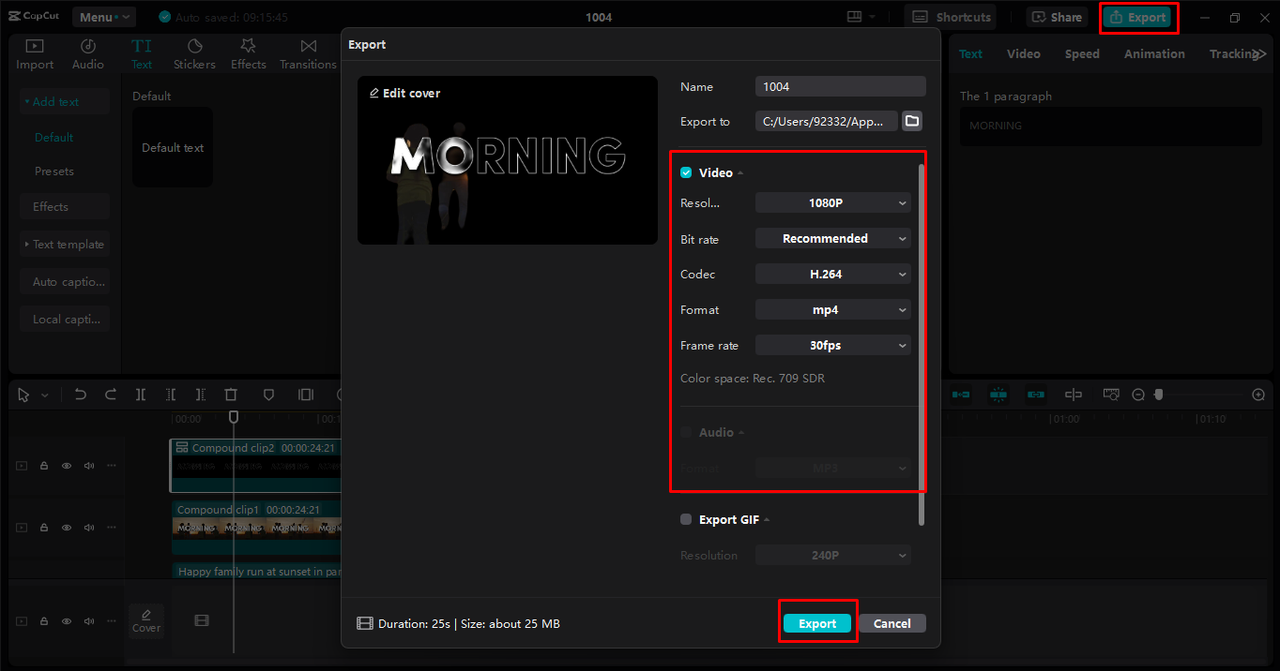Lock the Compound clip1 track
Viewport: 1280px width, 671px height.
coord(44,527)
